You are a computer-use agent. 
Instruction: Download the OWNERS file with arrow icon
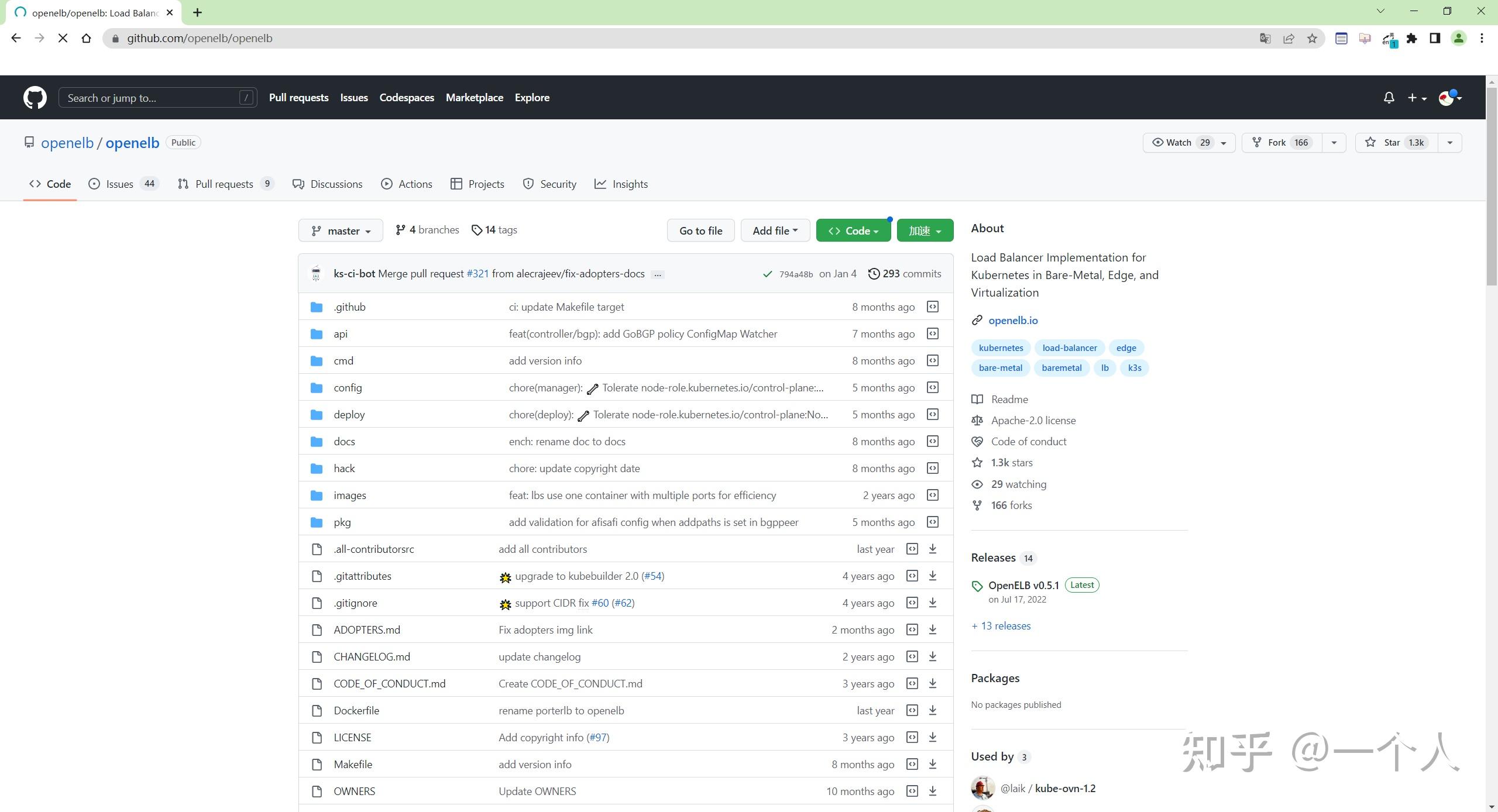(933, 791)
